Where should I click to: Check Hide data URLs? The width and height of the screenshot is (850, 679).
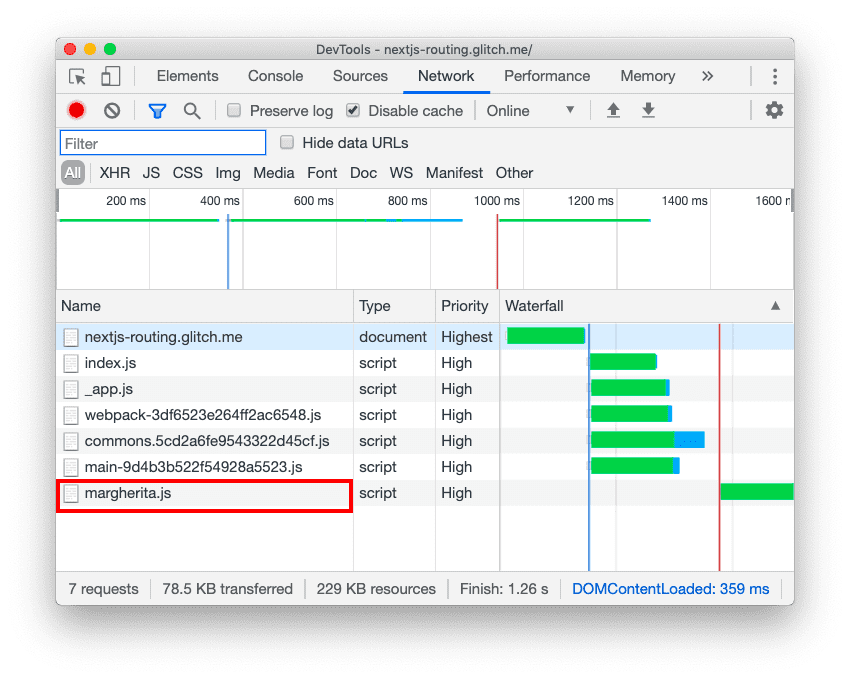pyautogui.click(x=287, y=142)
